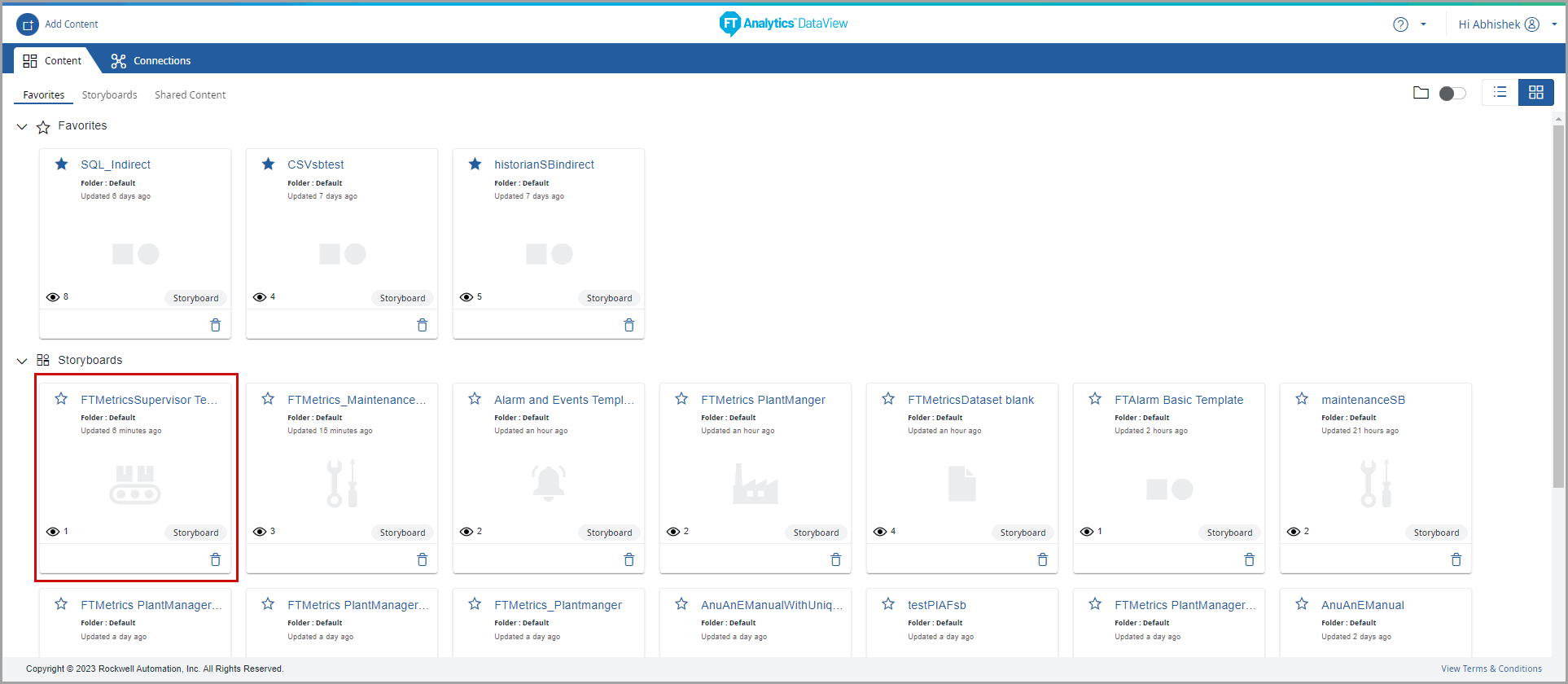Delete the maintenanceSB storyboard

point(1456,559)
